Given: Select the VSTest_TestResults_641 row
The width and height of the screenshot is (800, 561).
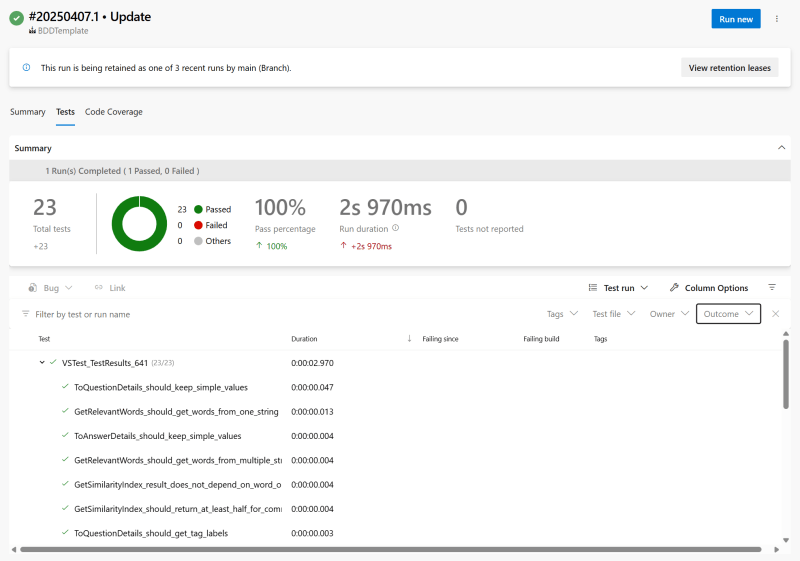Looking at the screenshot, I should coord(396,363).
